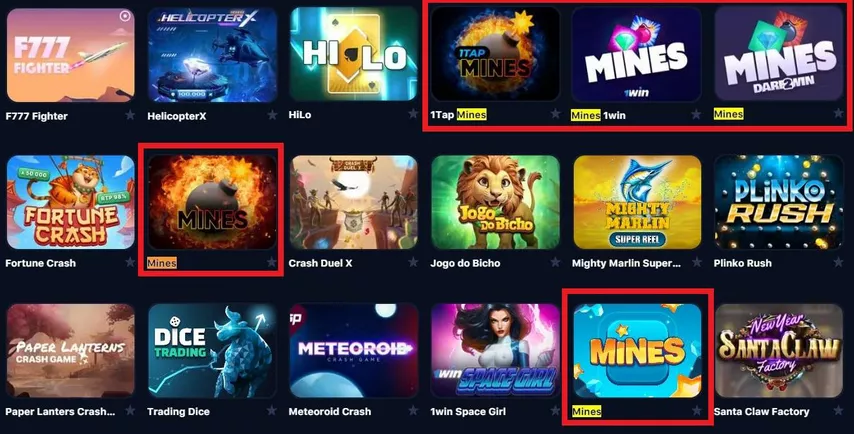
Task: Toggle the Plinko Rush favorite star
Action: coord(838,262)
